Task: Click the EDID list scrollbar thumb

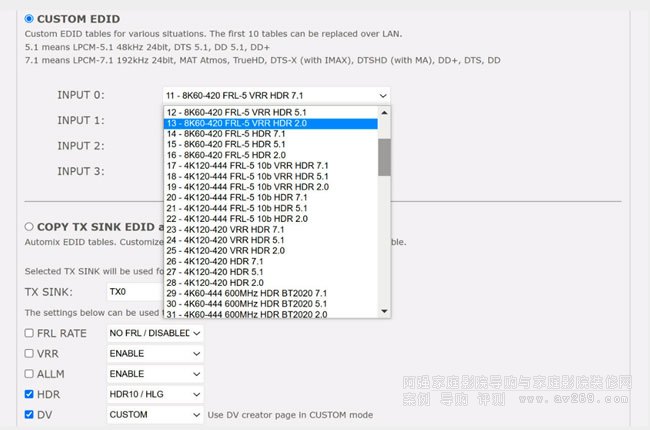Action: click(384, 156)
